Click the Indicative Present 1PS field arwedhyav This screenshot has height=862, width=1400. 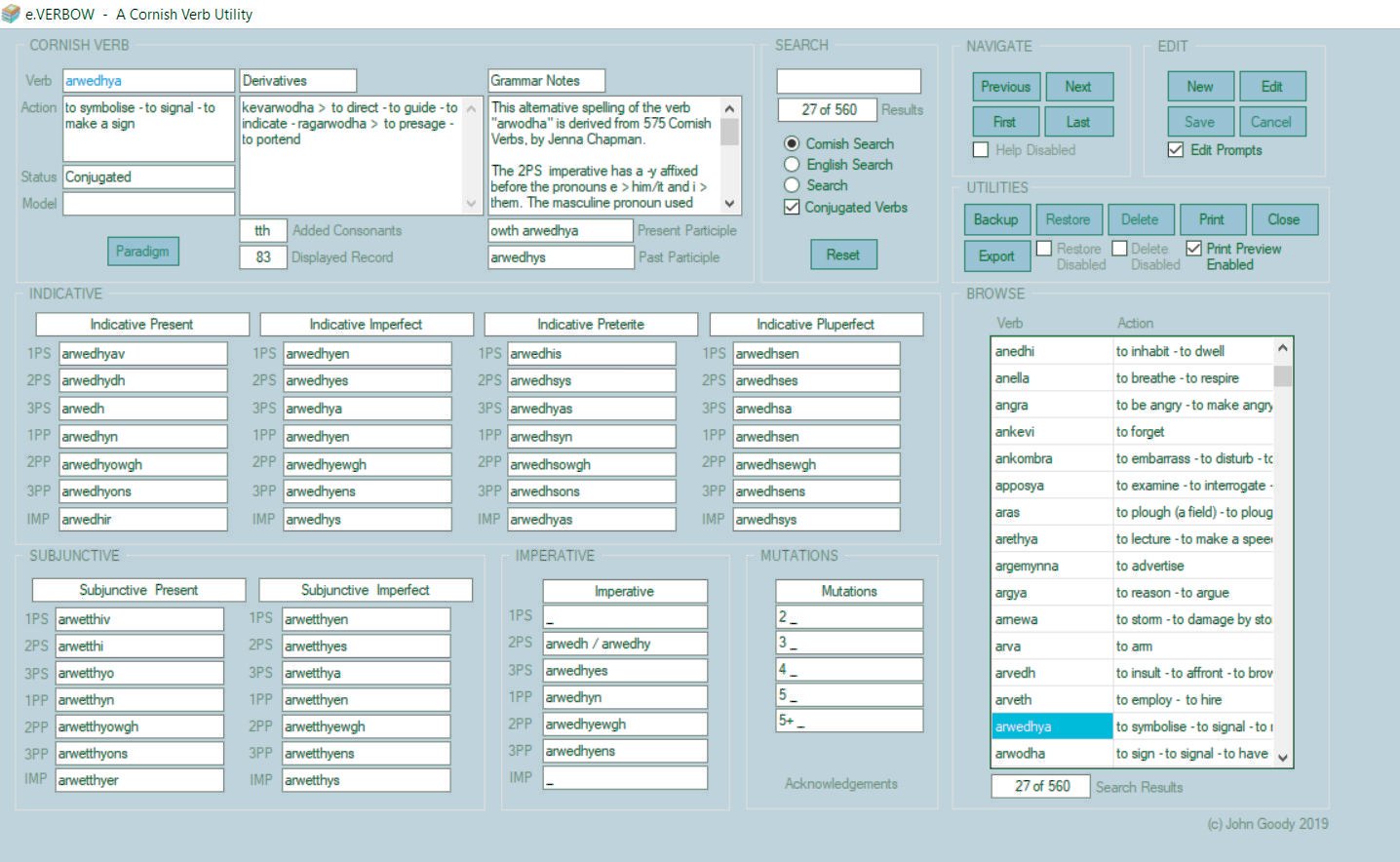[143, 354]
